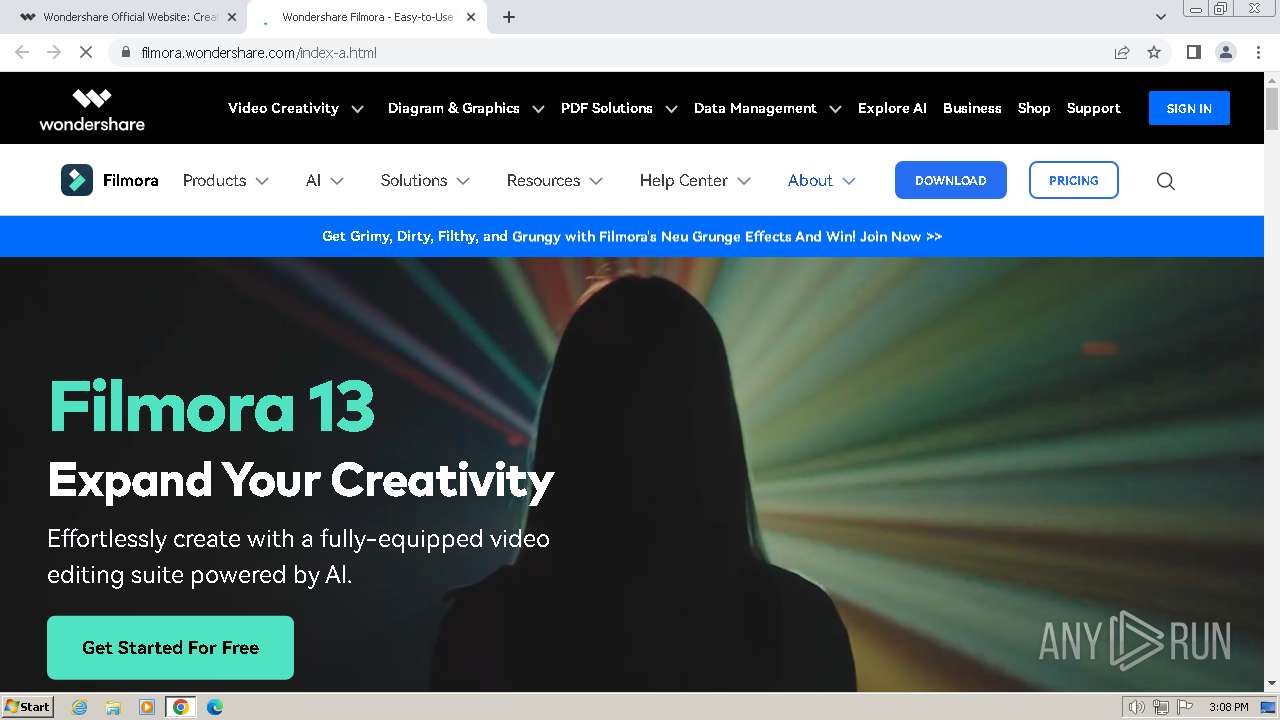Click the taskbar clock showing 3:08 PM

(1228, 707)
